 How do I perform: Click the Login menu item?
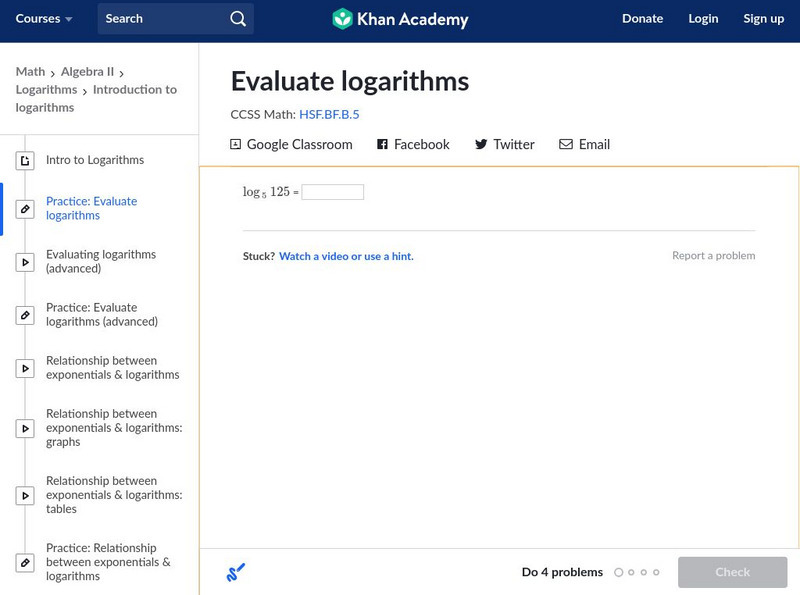pos(703,19)
